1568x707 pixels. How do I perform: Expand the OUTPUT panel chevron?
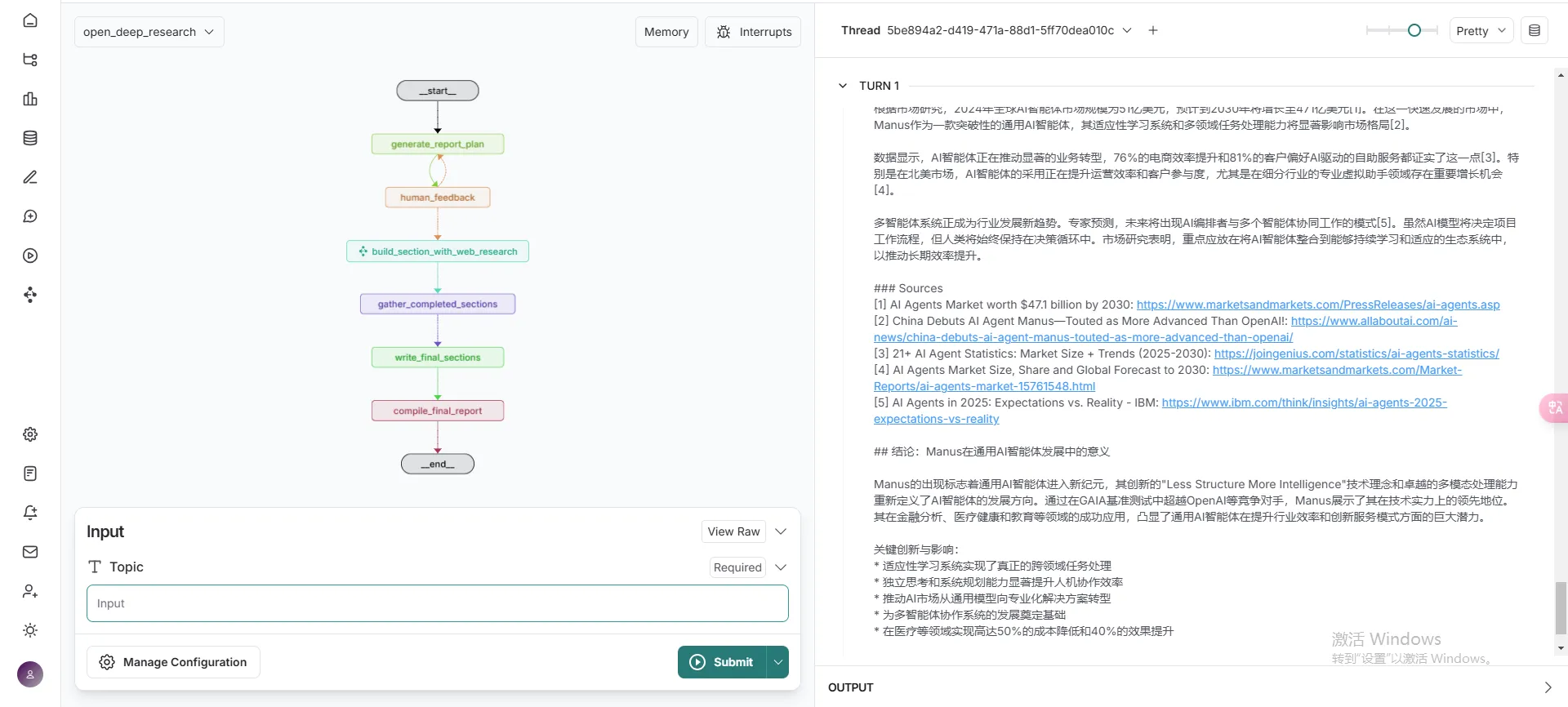1548,687
